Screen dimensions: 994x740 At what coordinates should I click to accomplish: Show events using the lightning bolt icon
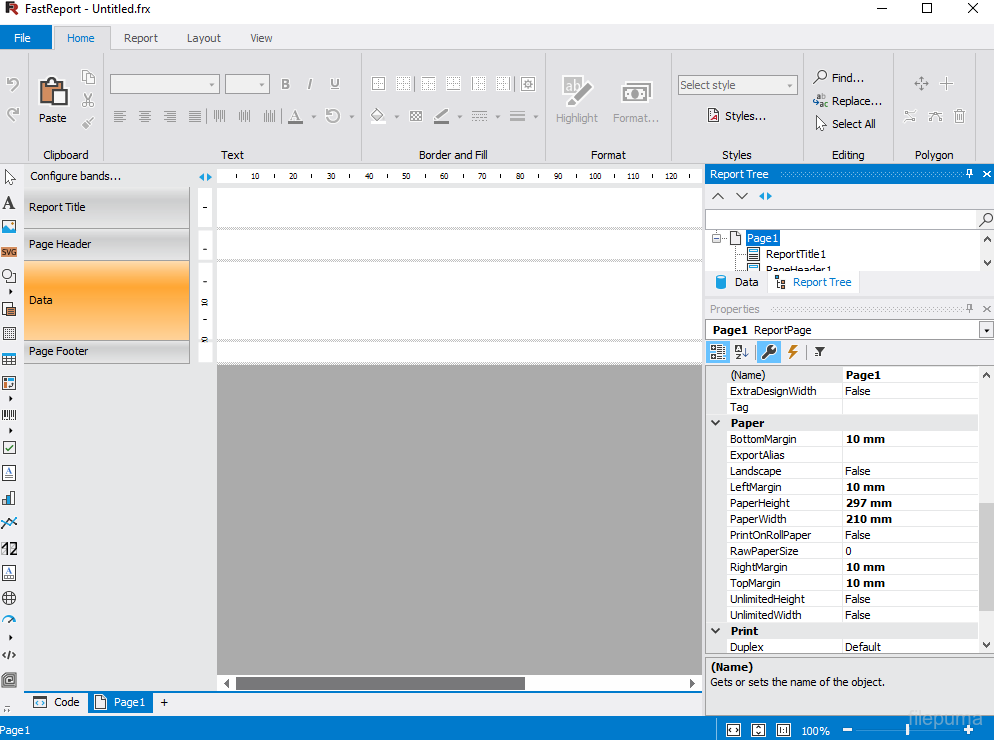click(x=792, y=352)
